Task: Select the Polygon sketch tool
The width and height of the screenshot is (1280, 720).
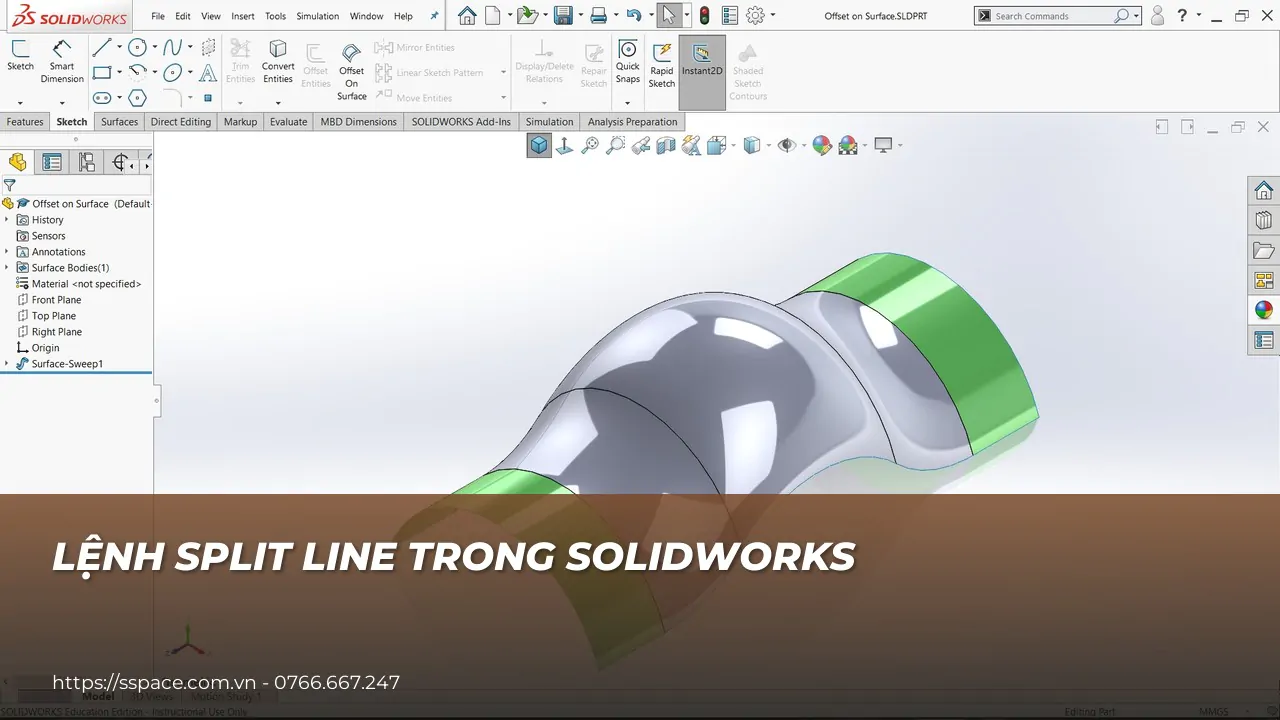Action: pyautogui.click(x=138, y=97)
